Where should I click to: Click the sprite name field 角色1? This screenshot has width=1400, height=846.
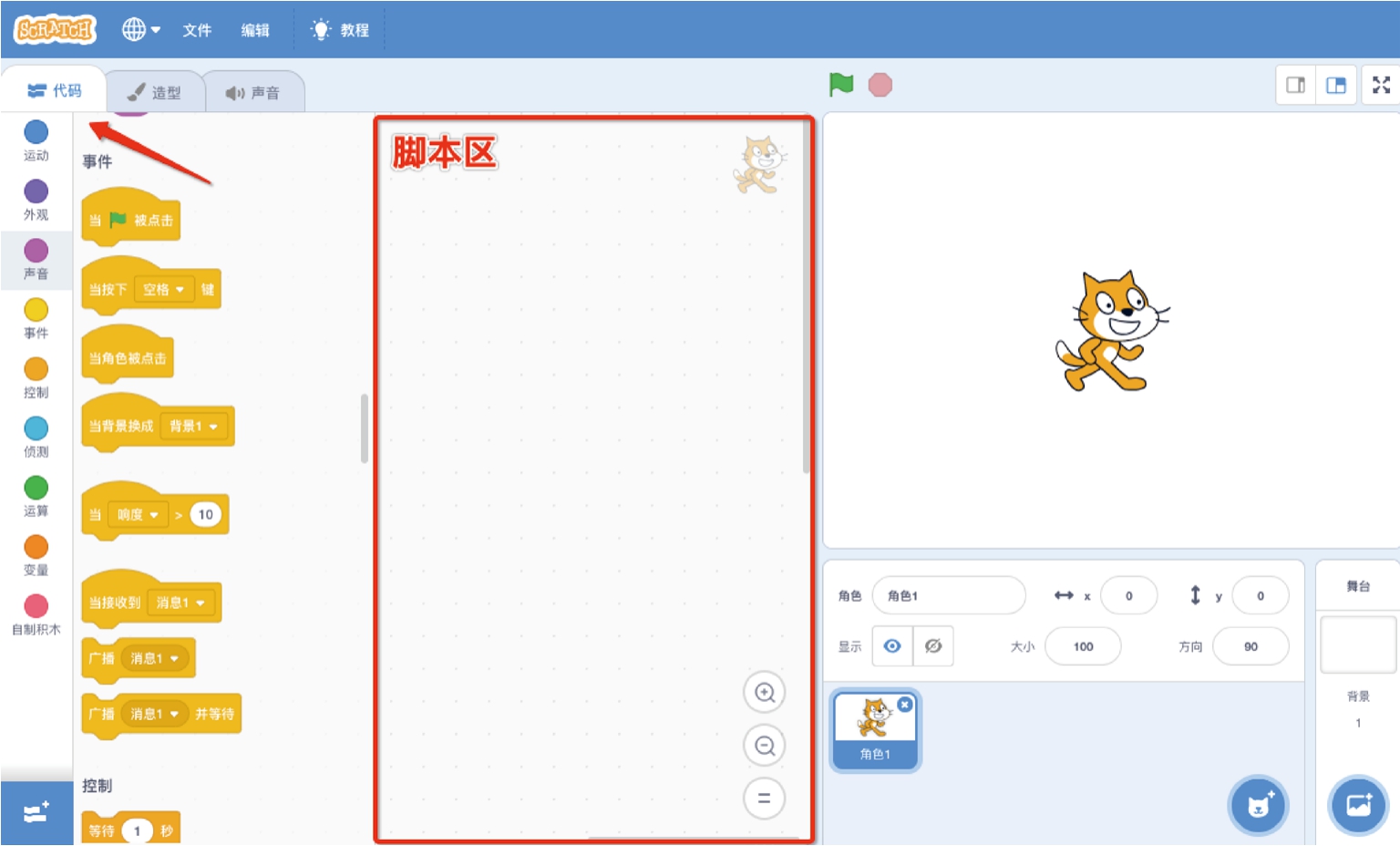[949, 595]
